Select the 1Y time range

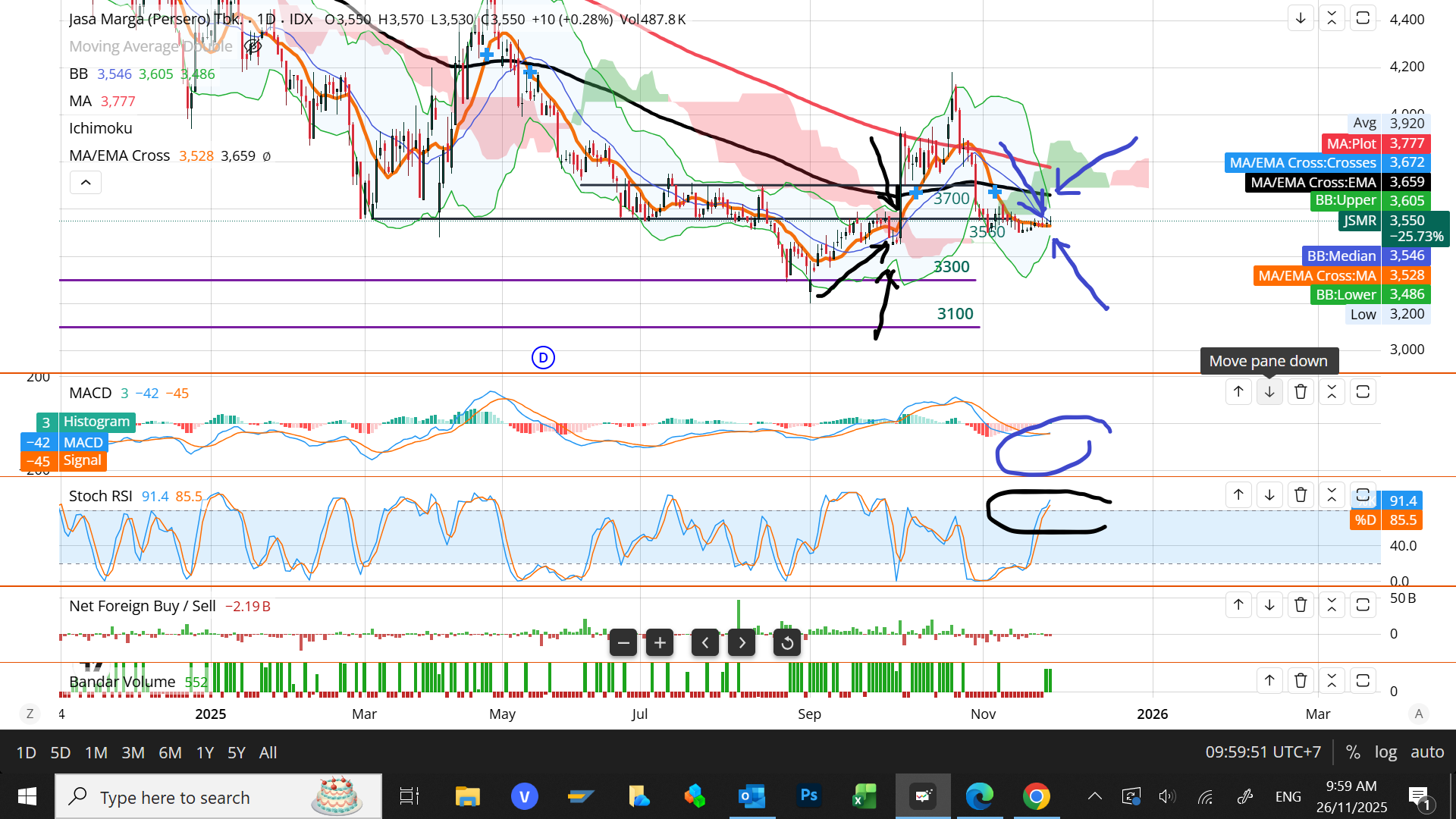pos(205,753)
